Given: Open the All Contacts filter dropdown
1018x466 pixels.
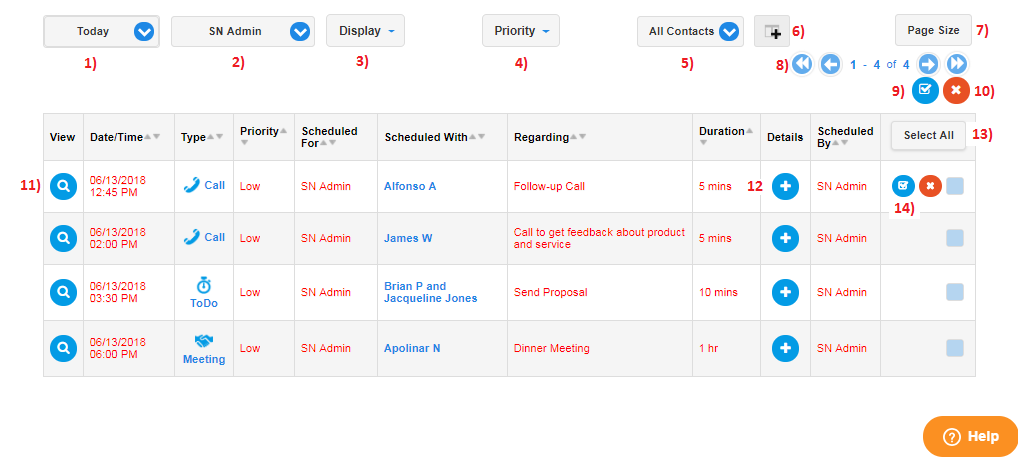Looking at the screenshot, I should pyautogui.click(x=690, y=31).
